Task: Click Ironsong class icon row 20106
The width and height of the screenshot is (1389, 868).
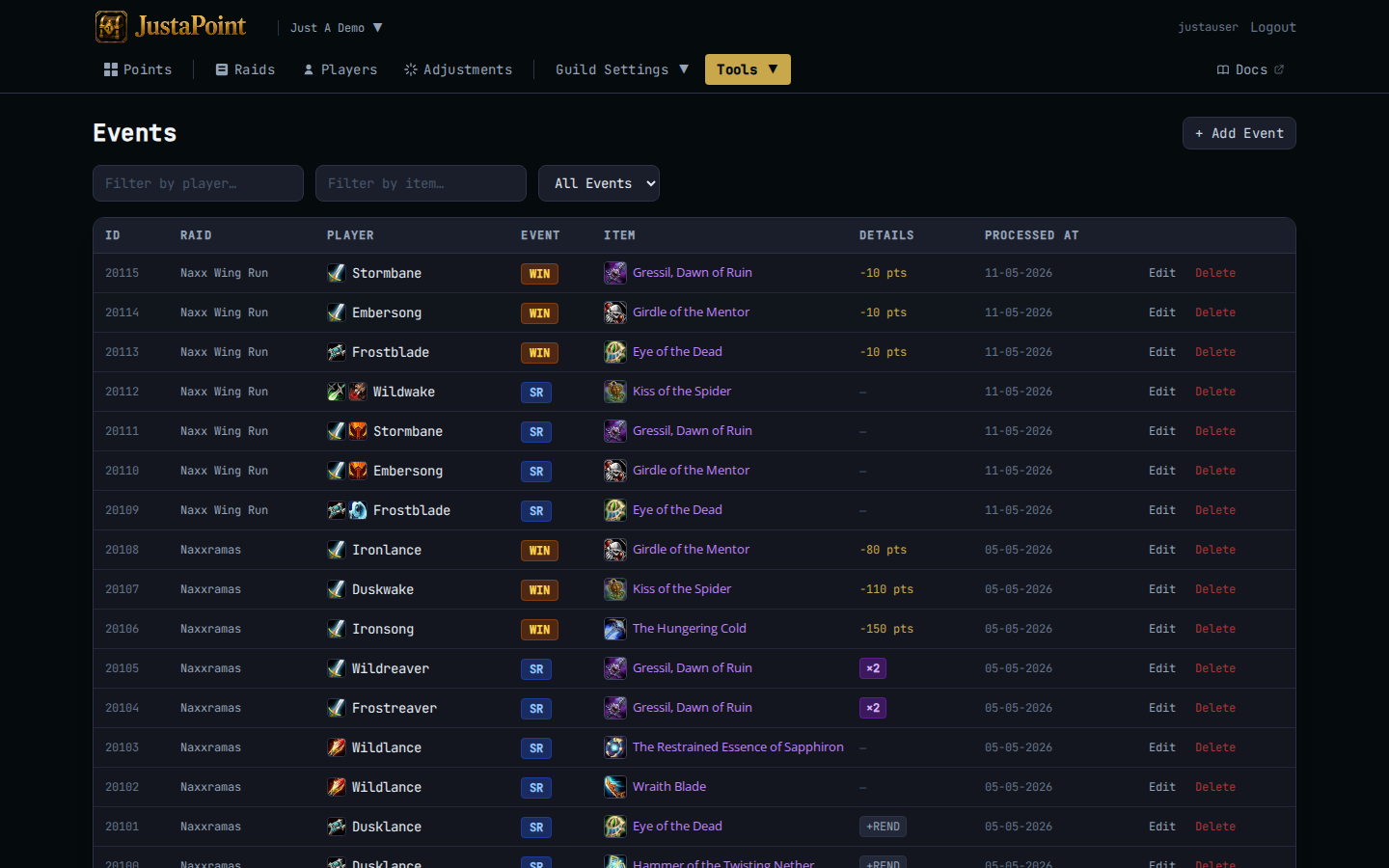Action: point(336,629)
